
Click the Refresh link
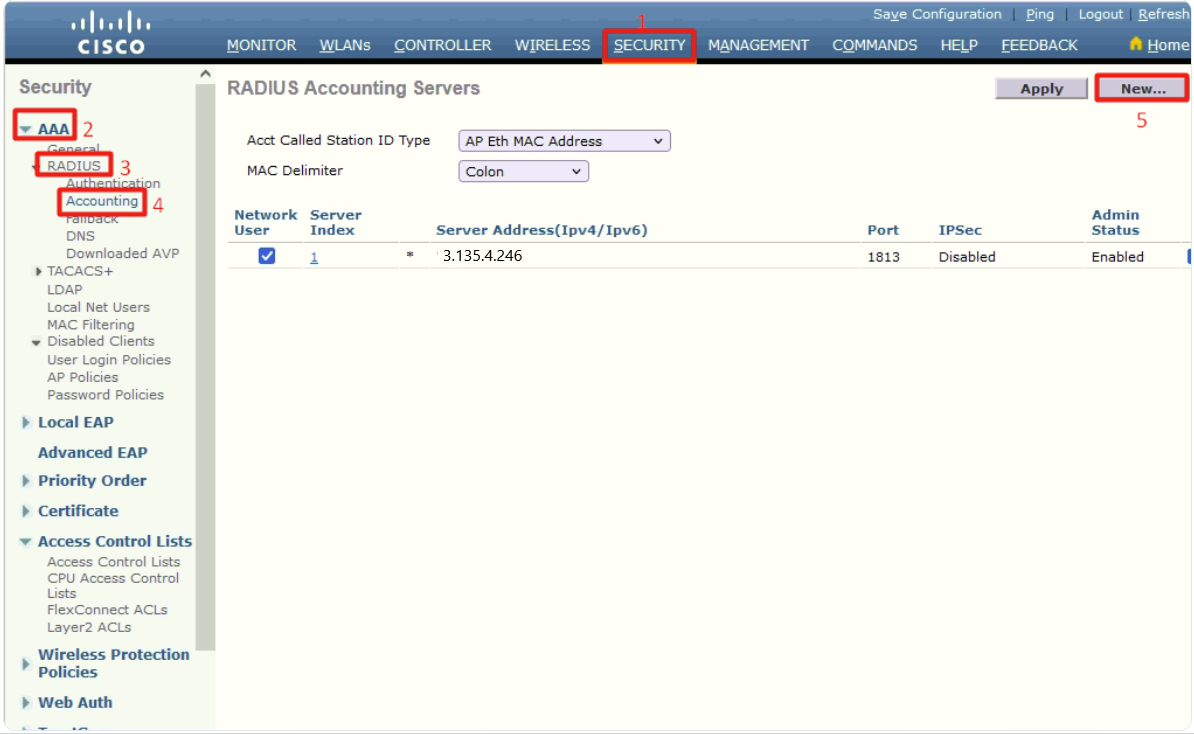coord(1164,14)
